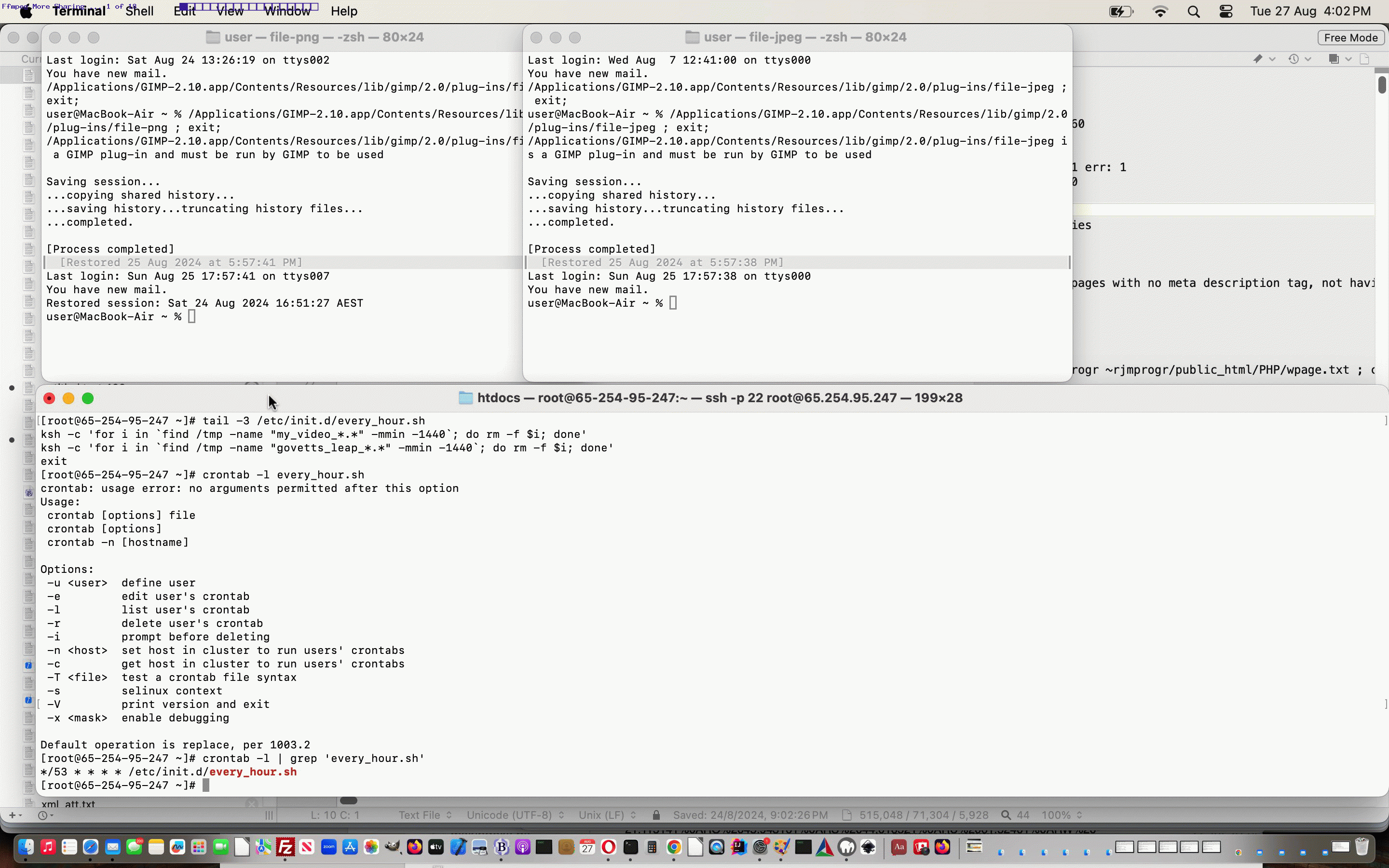Launch GIMP from the Dock

click(x=393, y=847)
